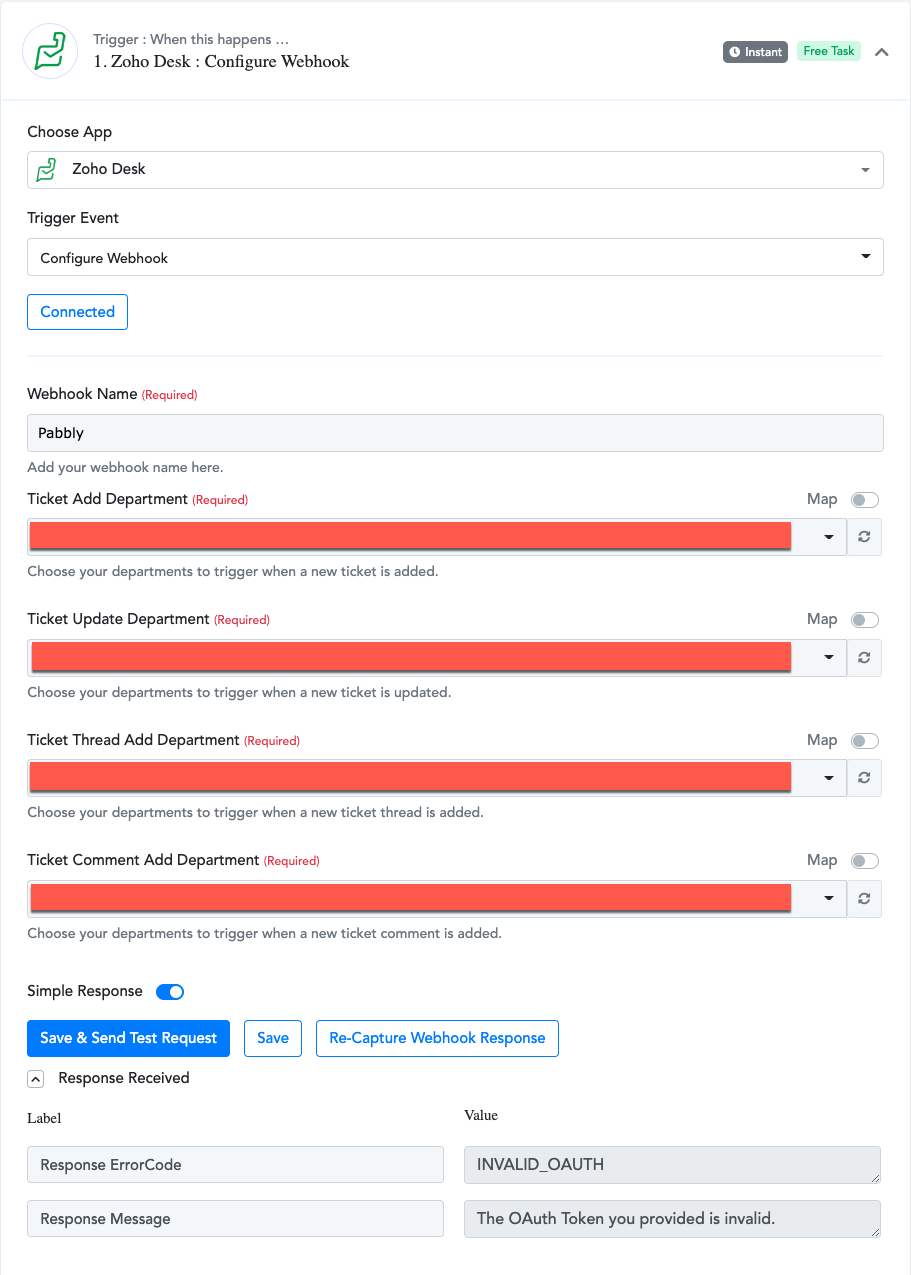Open Ticket Update Department dropdown
Screen dimensions: 911x1275
437,657
